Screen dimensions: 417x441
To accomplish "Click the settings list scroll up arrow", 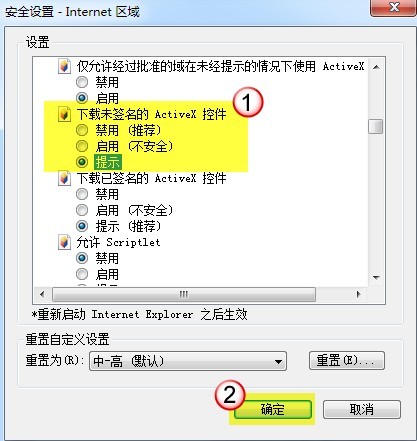I will 376,67.
